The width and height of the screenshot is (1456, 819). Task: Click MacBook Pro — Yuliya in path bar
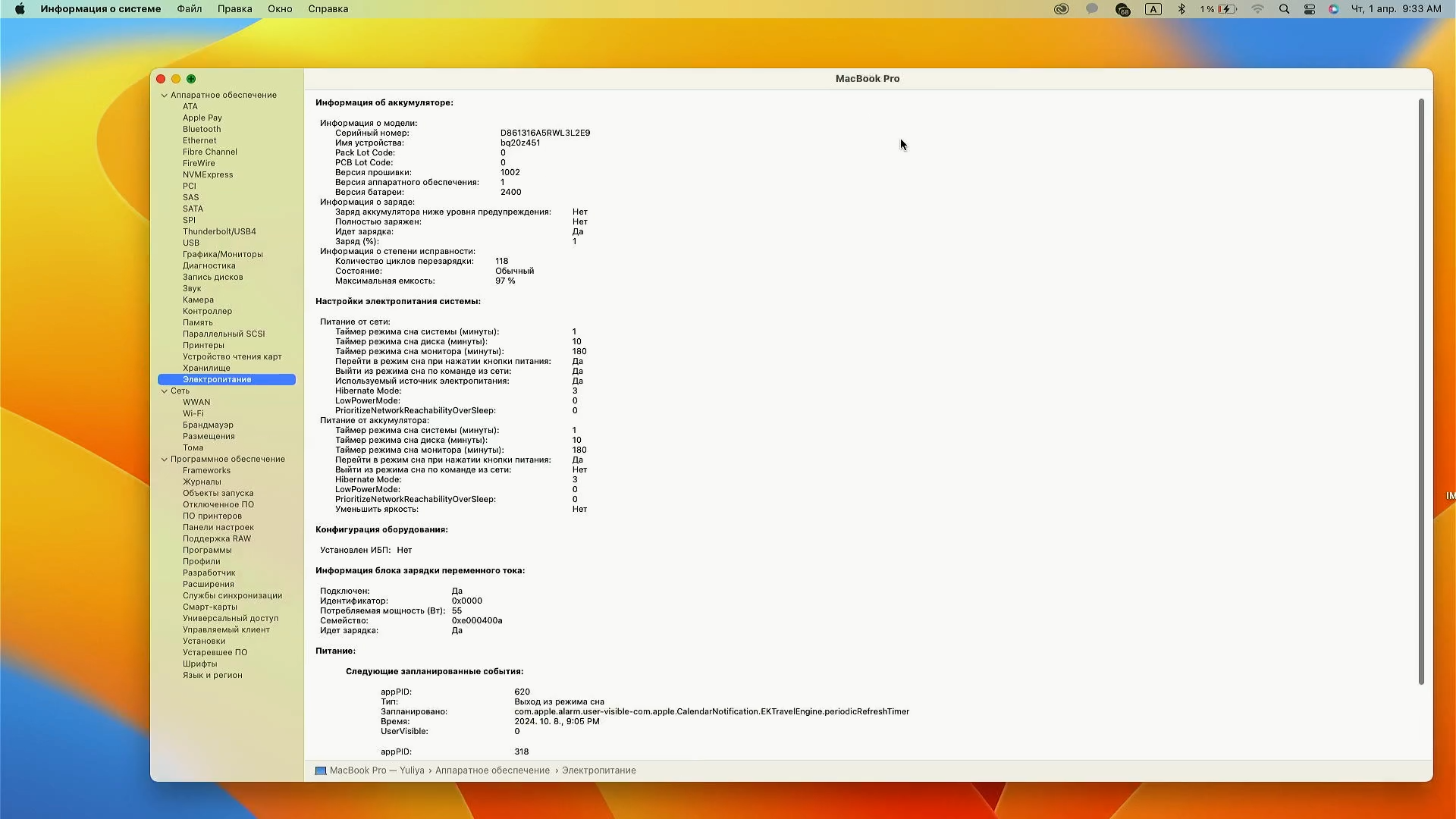pos(377,770)
